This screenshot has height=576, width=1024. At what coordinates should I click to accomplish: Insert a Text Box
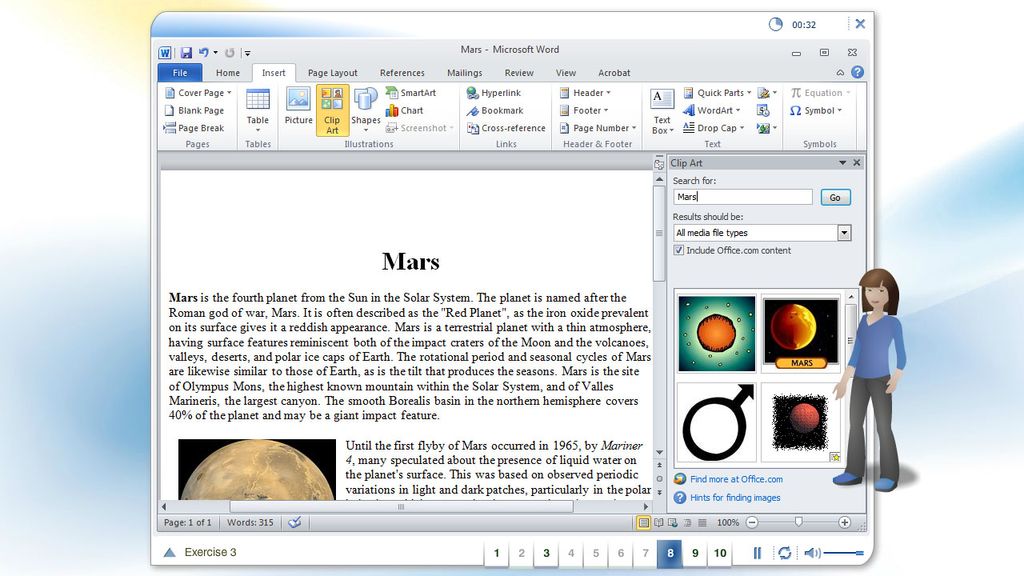pyautogui.click(x=662, y=111)
